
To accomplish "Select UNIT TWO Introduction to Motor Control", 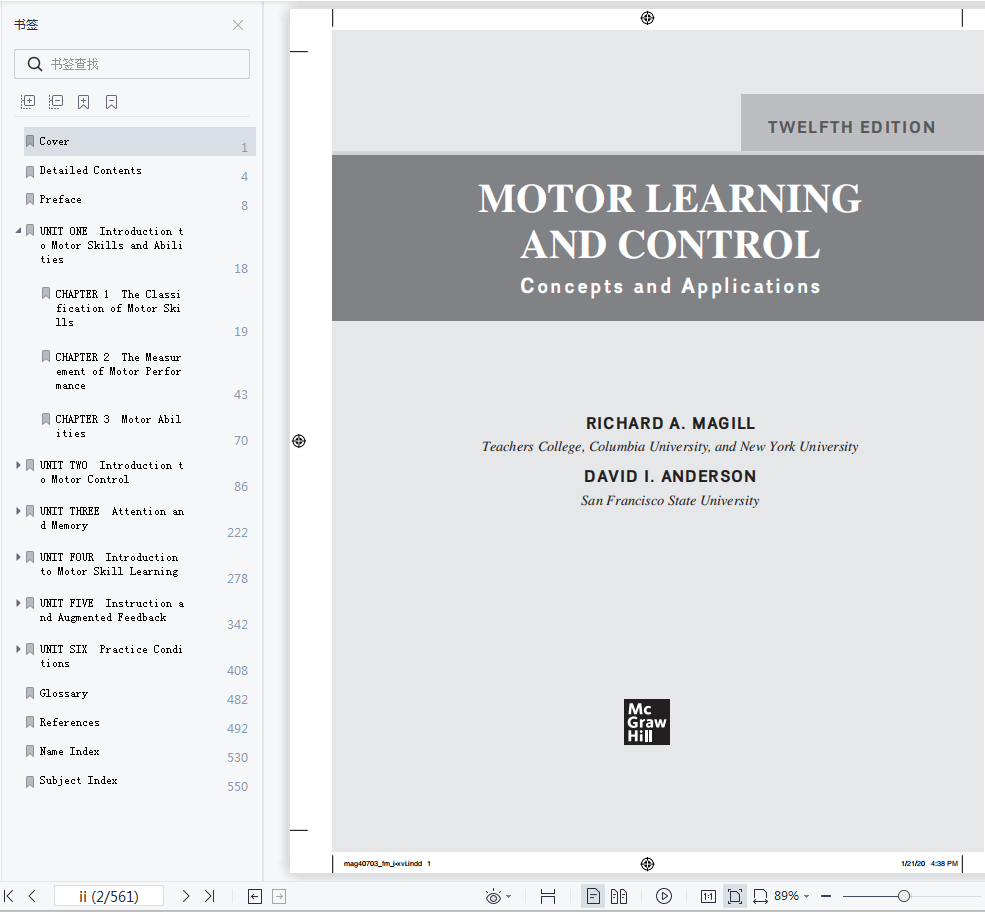I will tap(111, 472).
